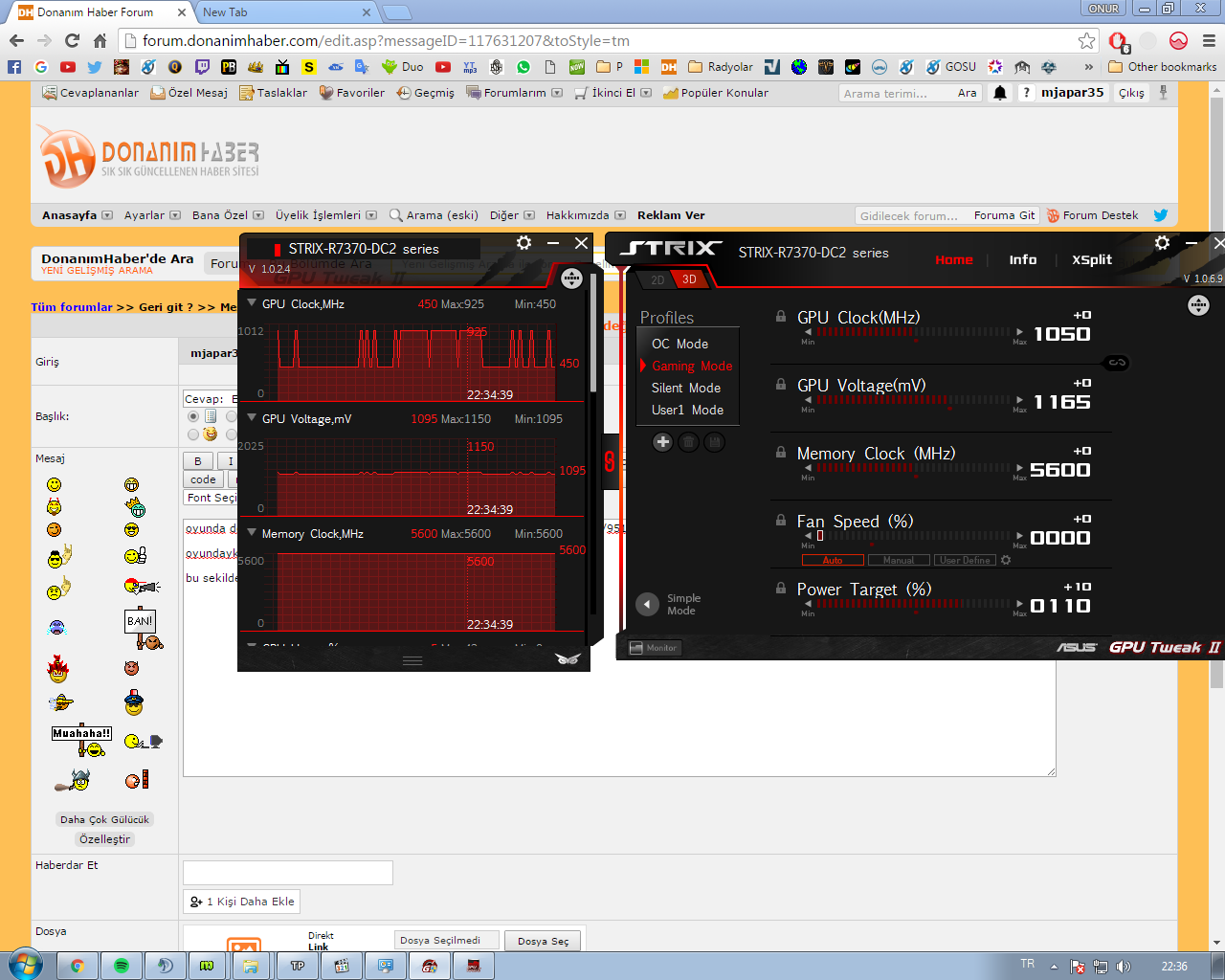Click Dosya Seç button
Viewport: 1225px width, 980px height.
coord(543,941)
